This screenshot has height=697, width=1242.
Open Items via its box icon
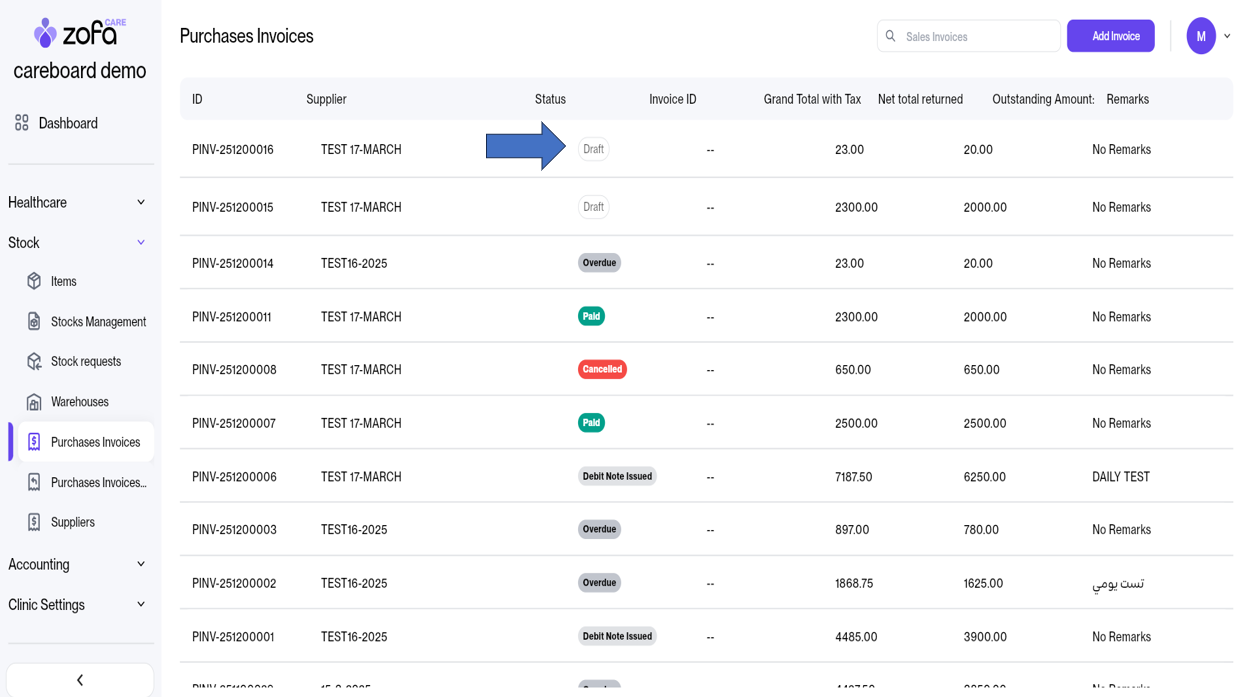[x=34, y=281]
